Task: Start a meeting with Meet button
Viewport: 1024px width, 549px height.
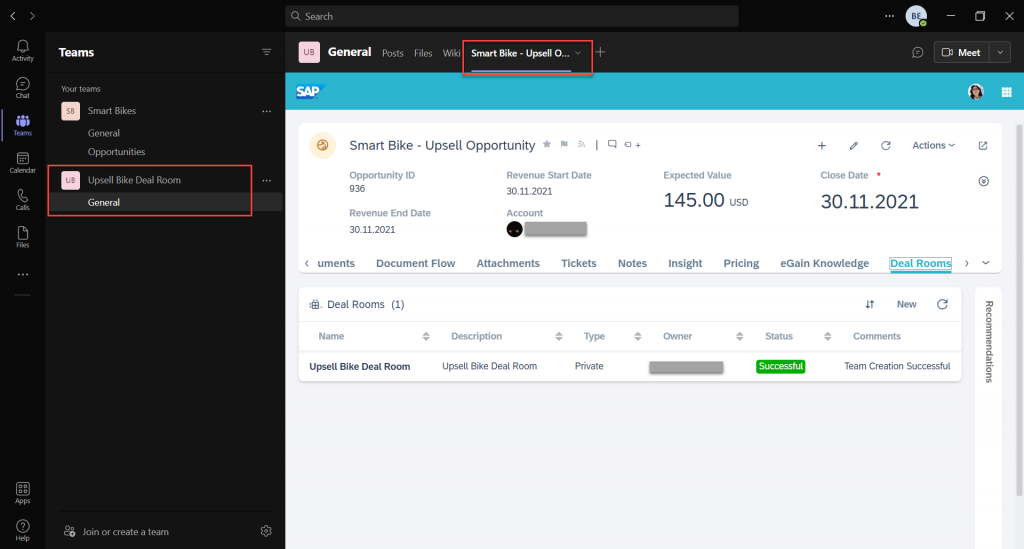Action: pyautogui.click(x=961, y=52)
